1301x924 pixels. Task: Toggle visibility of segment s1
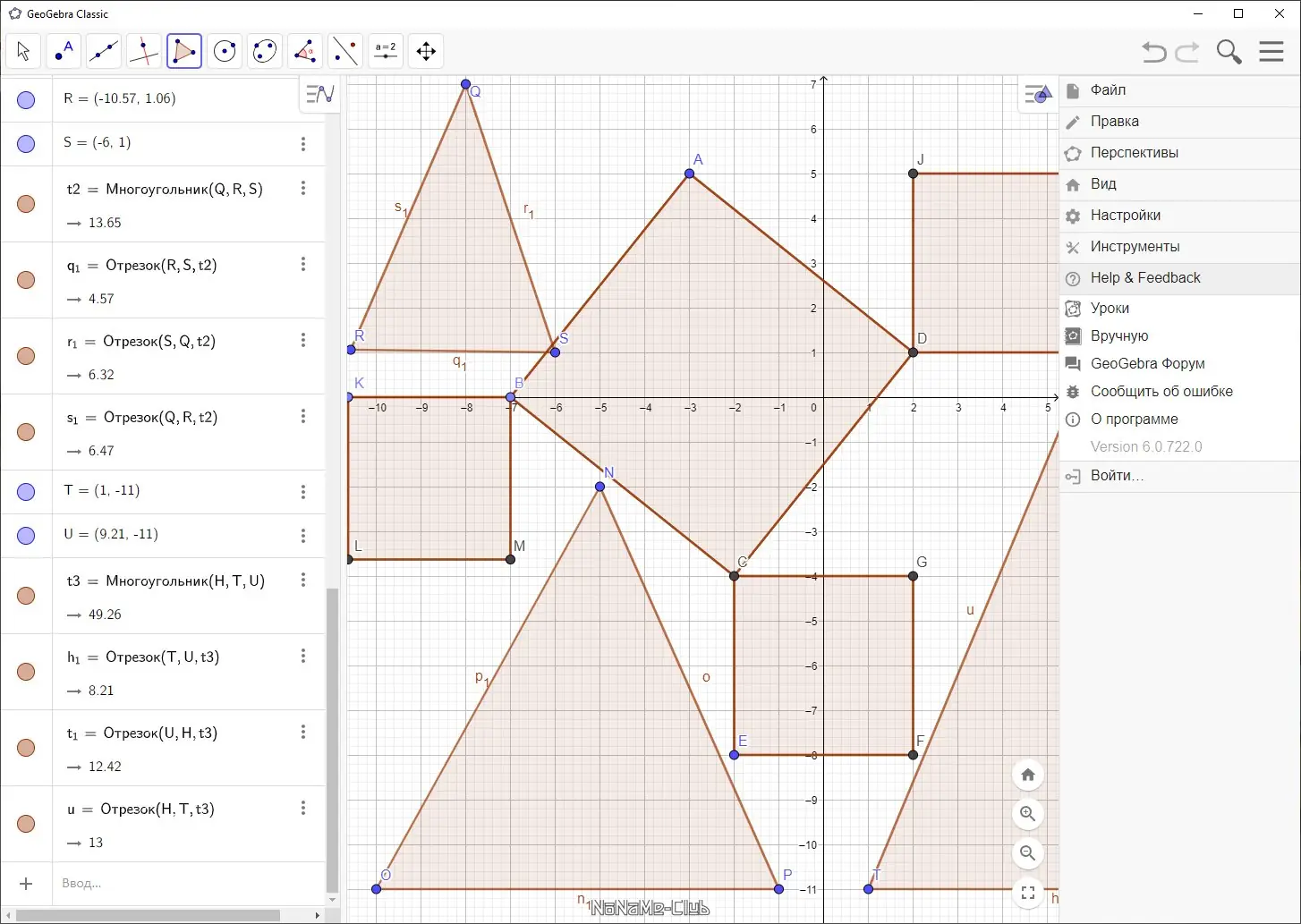pyautogui.click(x=26, y=432)
